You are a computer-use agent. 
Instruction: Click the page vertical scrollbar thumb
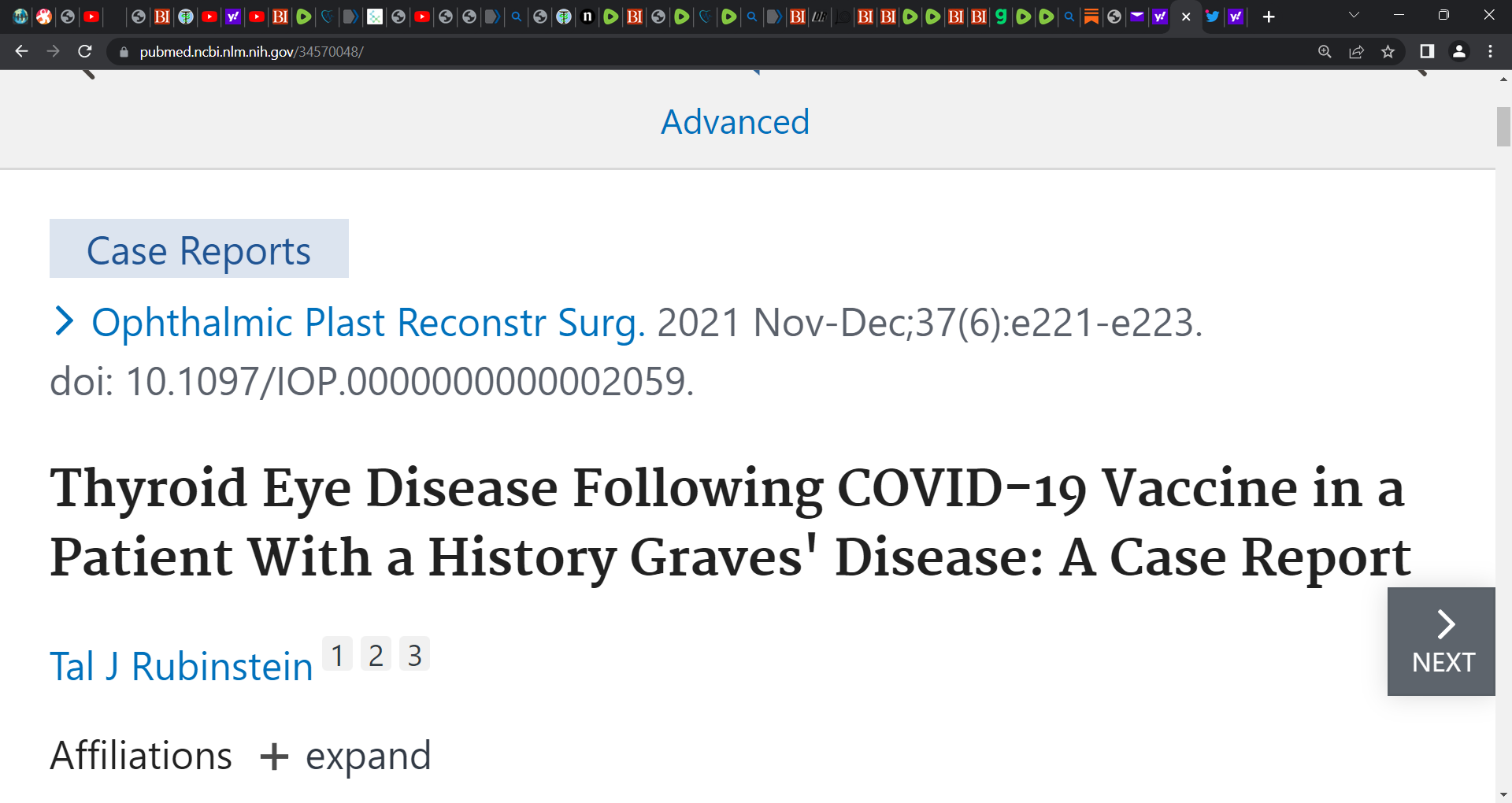click(x=1503, y=126)
